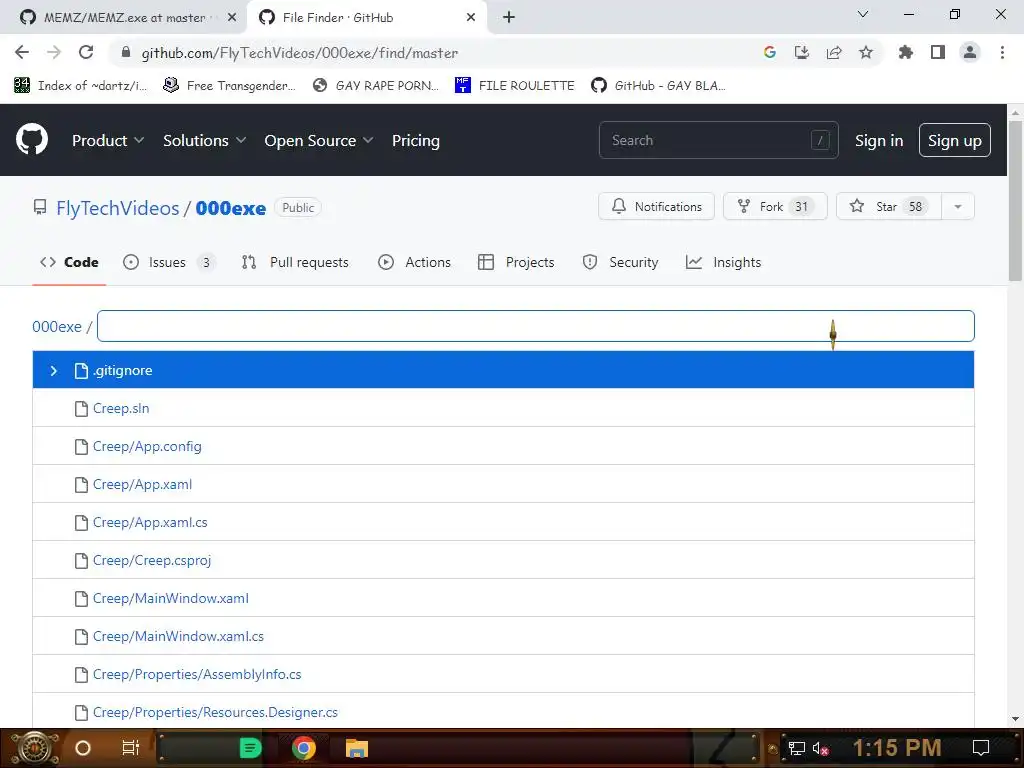Open Chrome profile avatar icon

coord(970,52)
